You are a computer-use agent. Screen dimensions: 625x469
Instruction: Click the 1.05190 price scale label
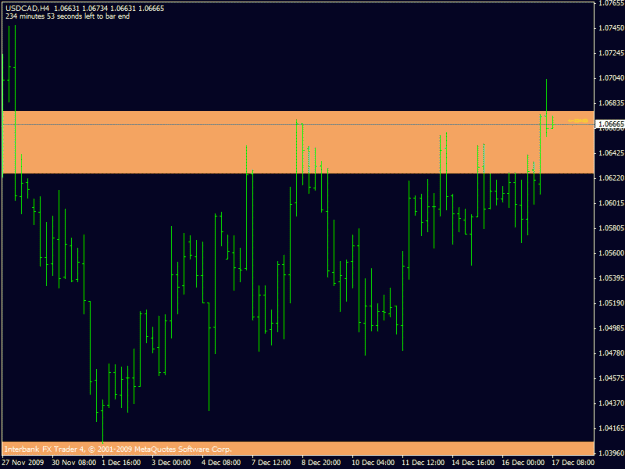coord(611,303)
